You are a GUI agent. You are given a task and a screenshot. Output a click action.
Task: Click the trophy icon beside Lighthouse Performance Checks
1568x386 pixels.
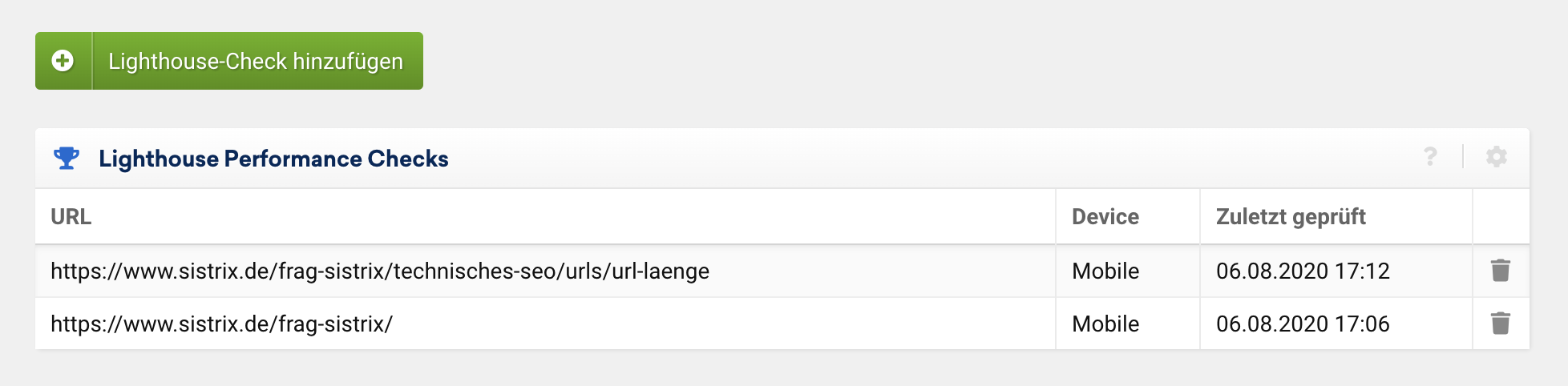(x=67, y=159)
